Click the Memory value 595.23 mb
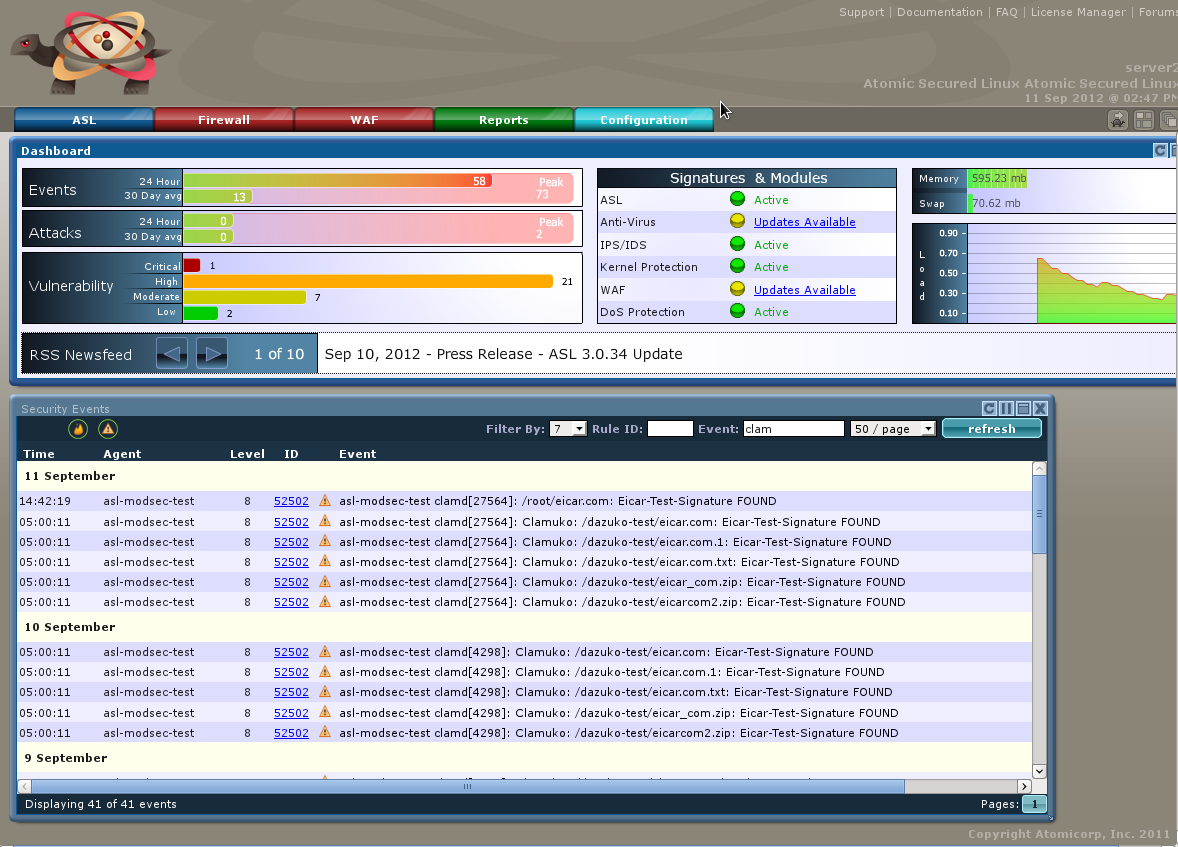 (999, 178)
